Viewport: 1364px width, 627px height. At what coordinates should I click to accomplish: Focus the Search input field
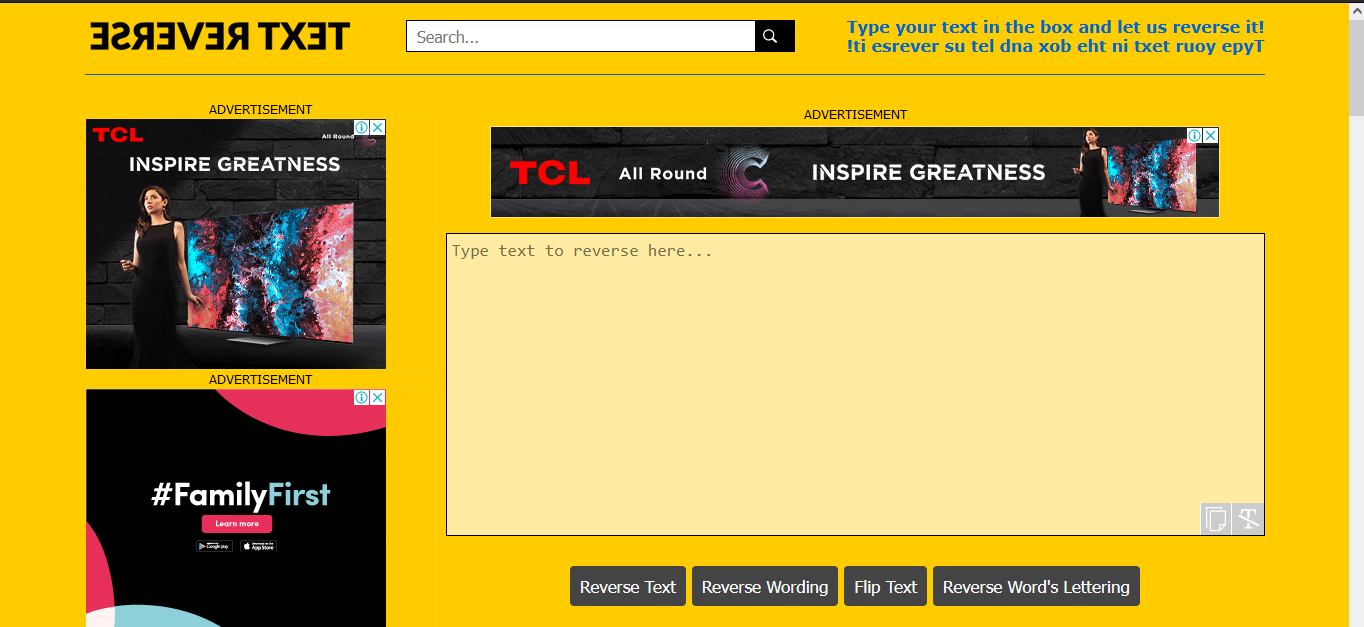click(x=581, y=36)
